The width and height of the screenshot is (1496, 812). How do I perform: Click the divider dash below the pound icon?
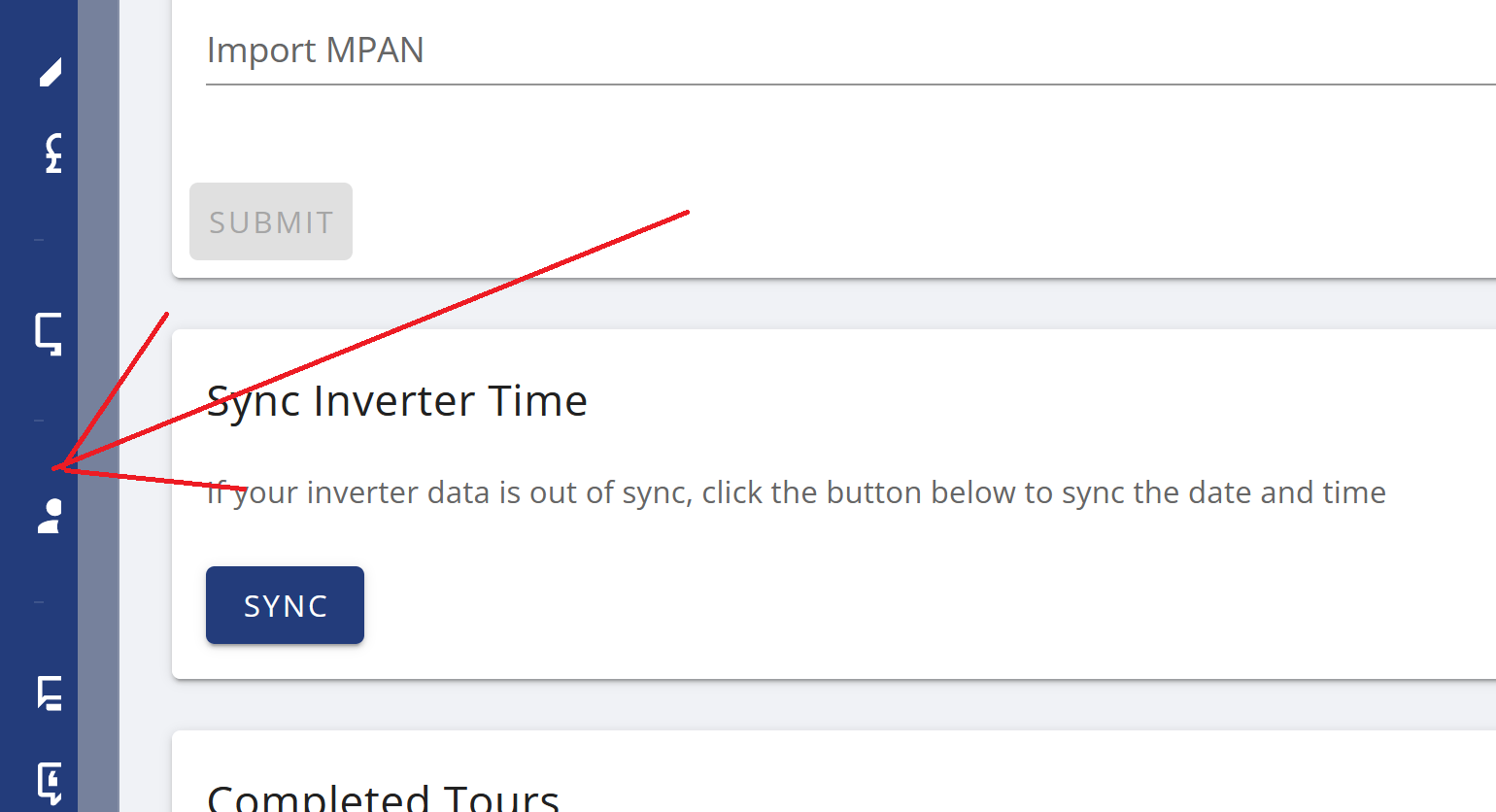pos(39,239)
